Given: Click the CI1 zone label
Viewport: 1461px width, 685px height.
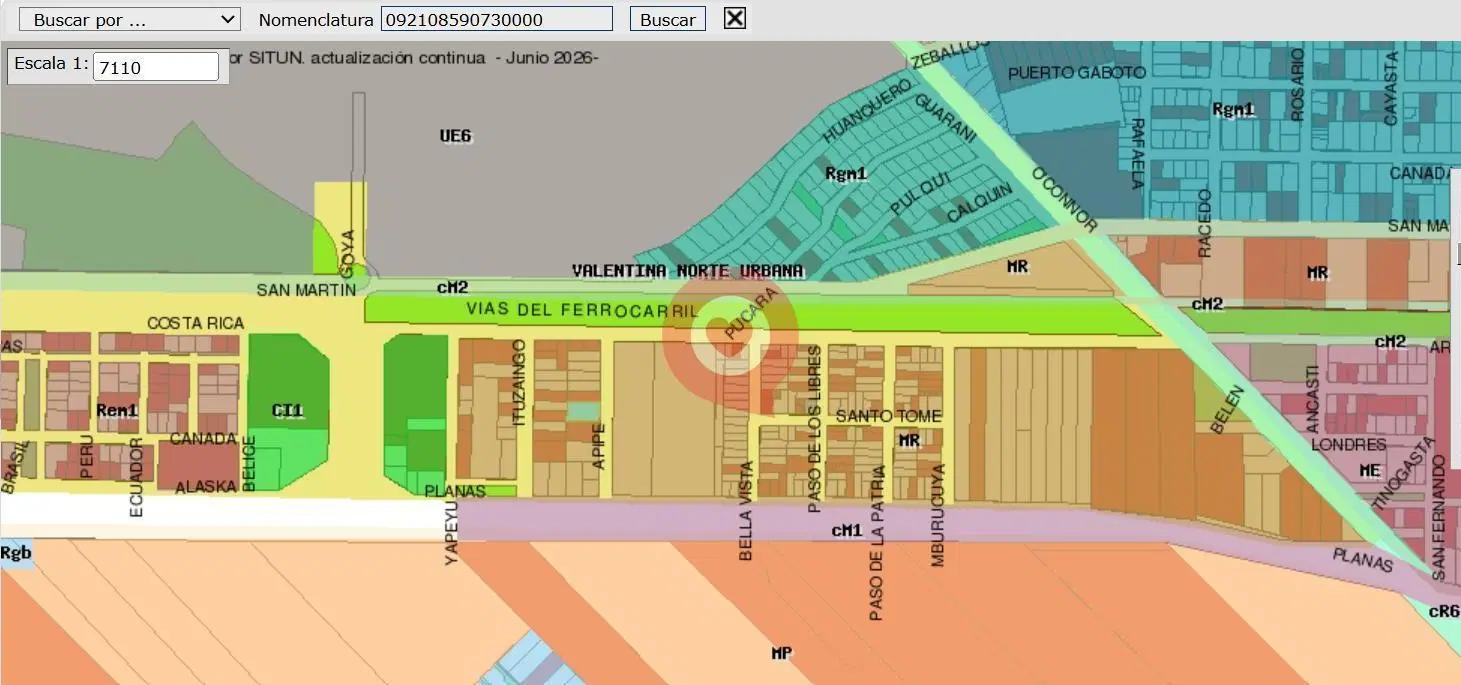Looking at the screenshot, I should 287,410.
